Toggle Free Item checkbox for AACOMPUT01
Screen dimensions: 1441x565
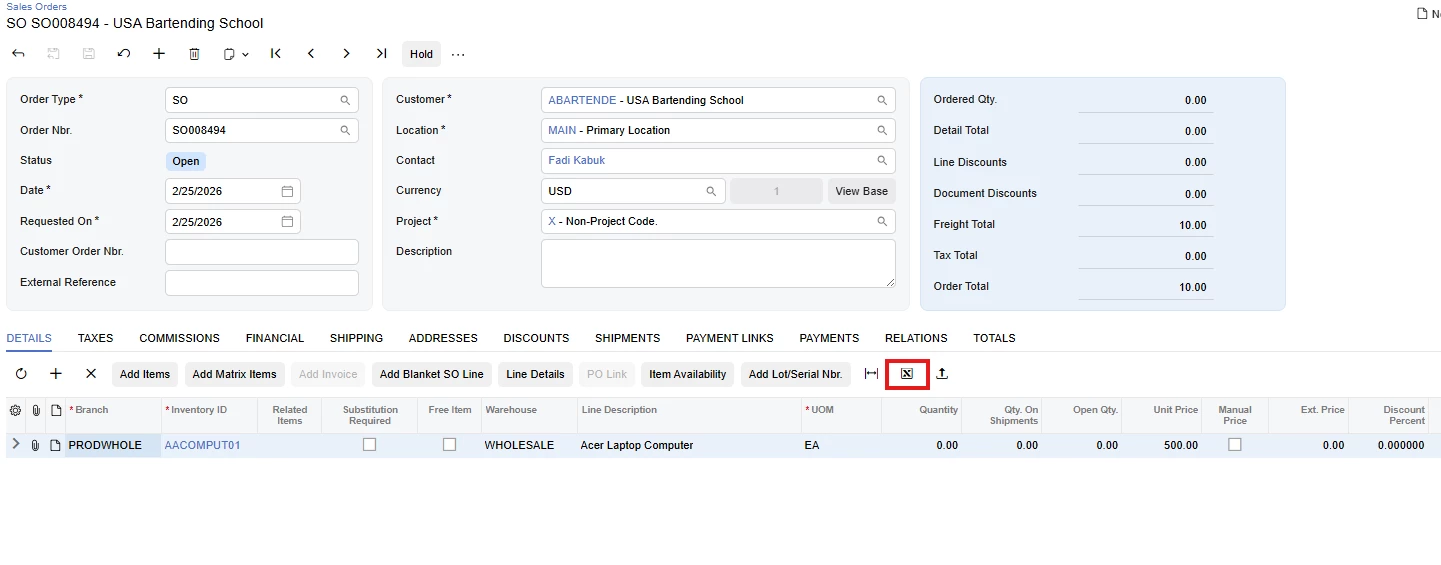coord(449,445)
